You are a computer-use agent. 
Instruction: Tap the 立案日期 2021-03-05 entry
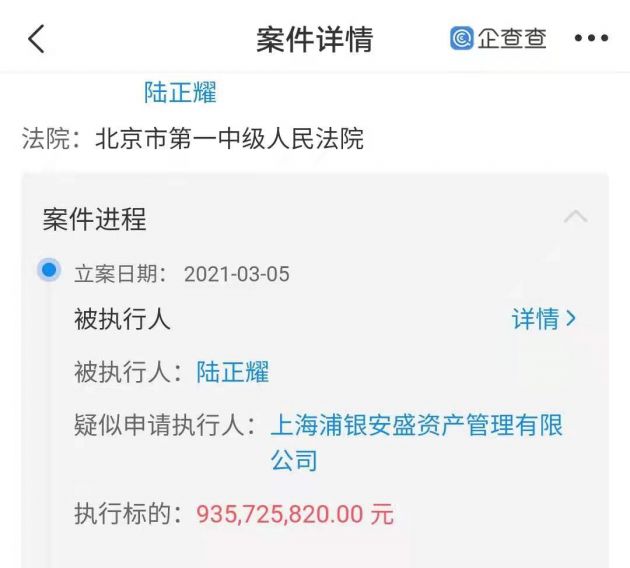coord(182,274)
